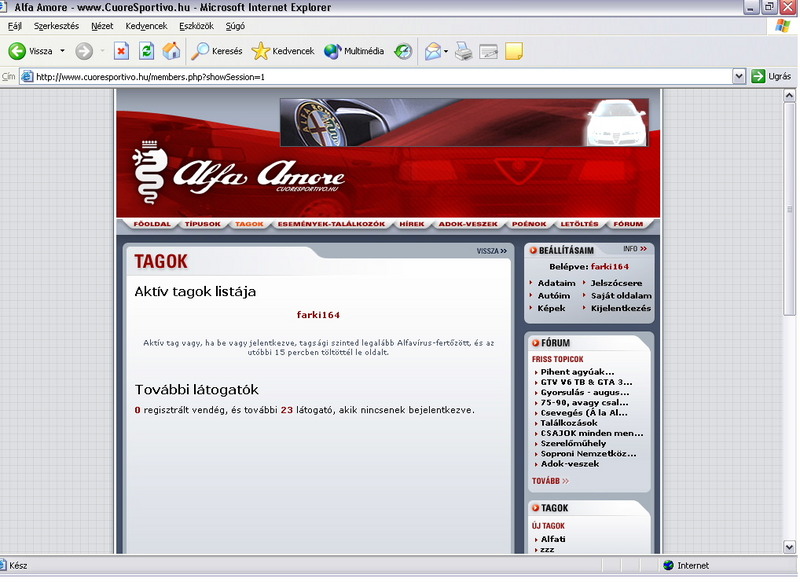Open forum topic Adok-veszek
Screen dimensions: 800x582
click(x=570, y=464)
